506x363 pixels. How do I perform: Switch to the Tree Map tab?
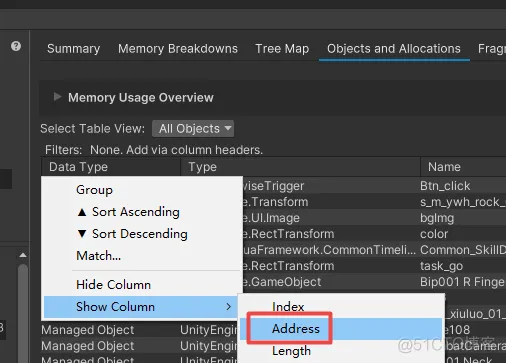click(x=282, y=49)
